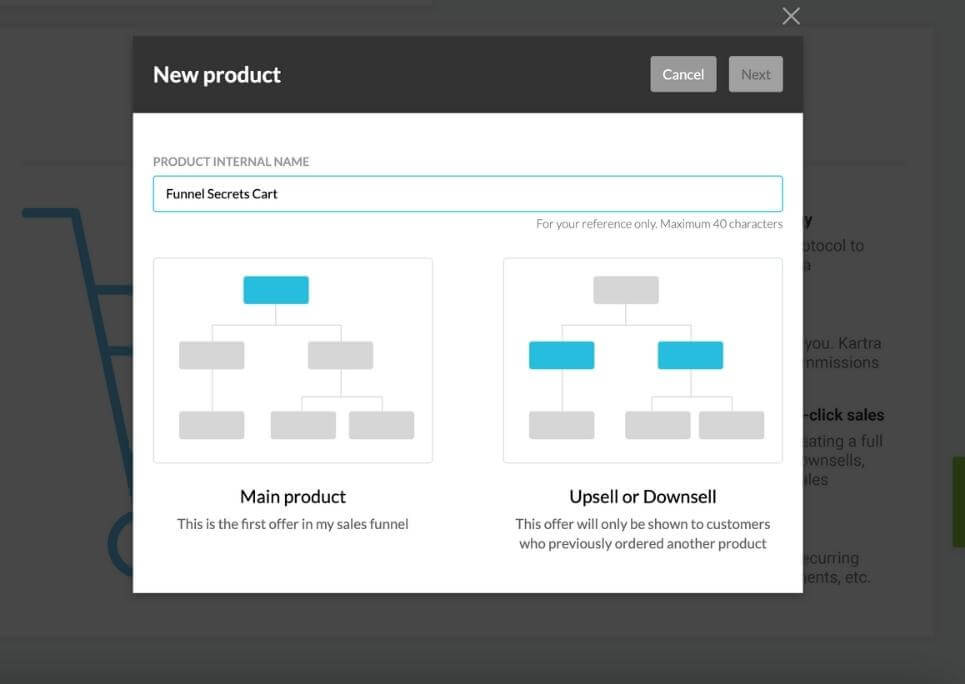Select the Main product diagram card
The image size is (965, 684).
[293, 360]
